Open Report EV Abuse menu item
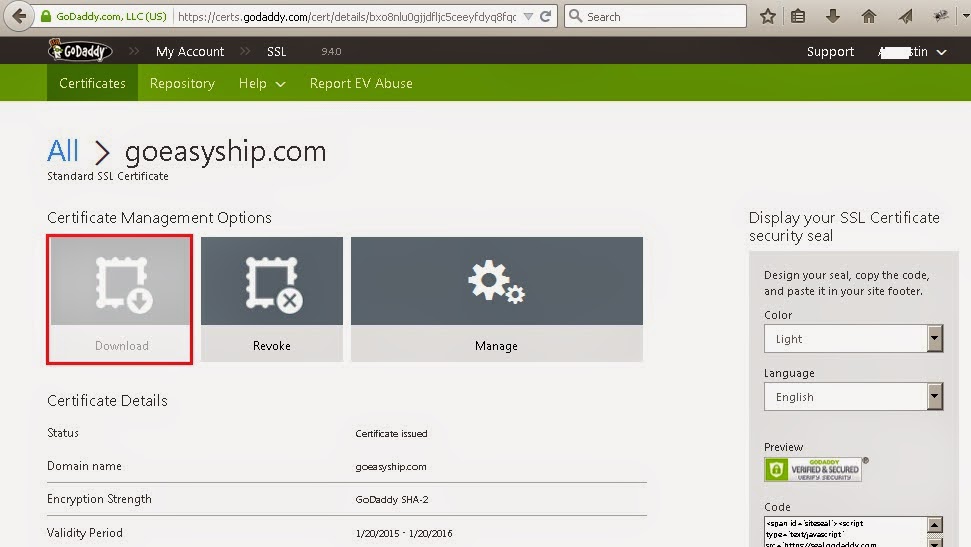971x547 pixels. tap(361, 83)
